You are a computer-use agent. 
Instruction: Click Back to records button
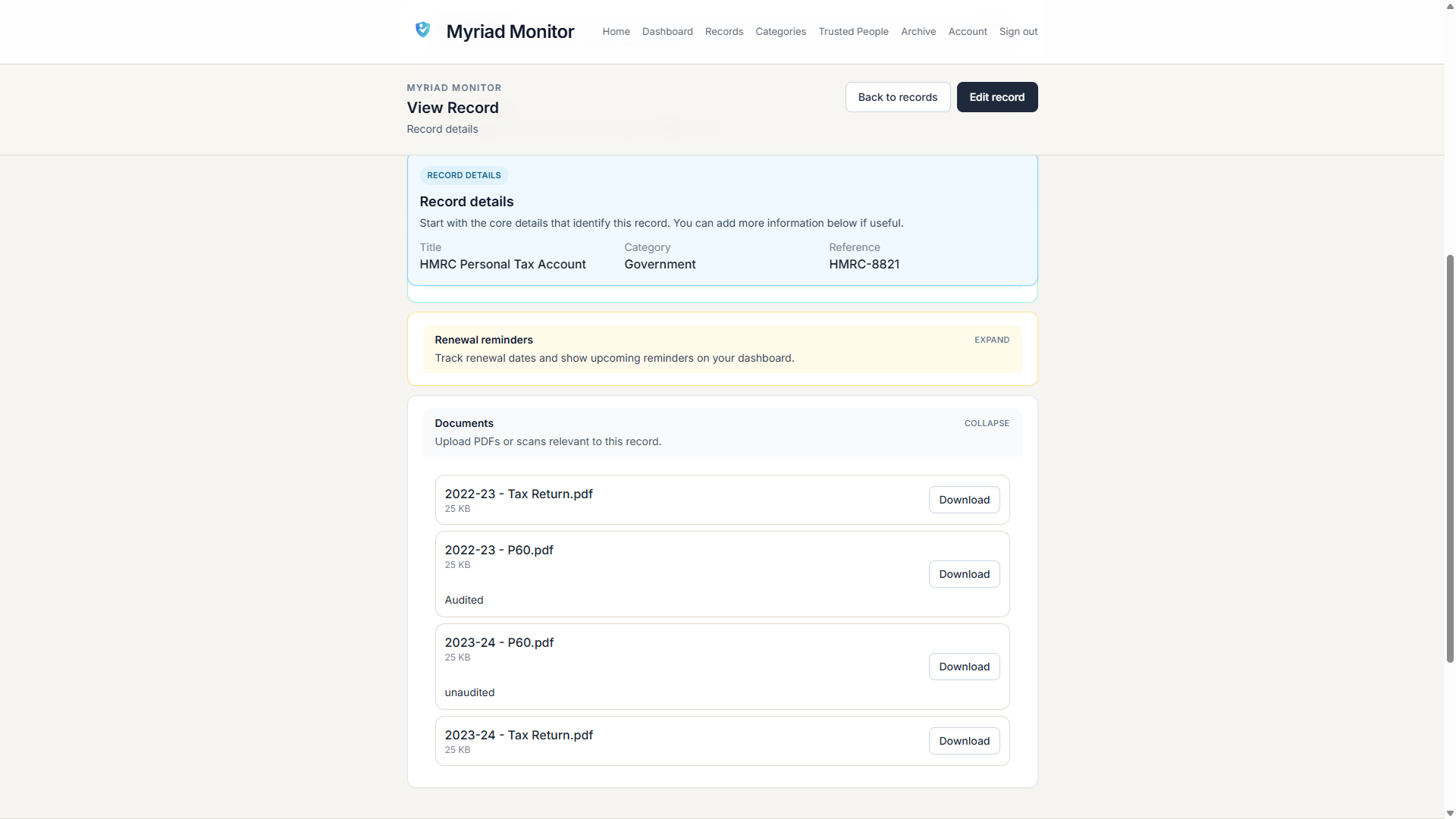pyautogui.click(x=897, y=97)
